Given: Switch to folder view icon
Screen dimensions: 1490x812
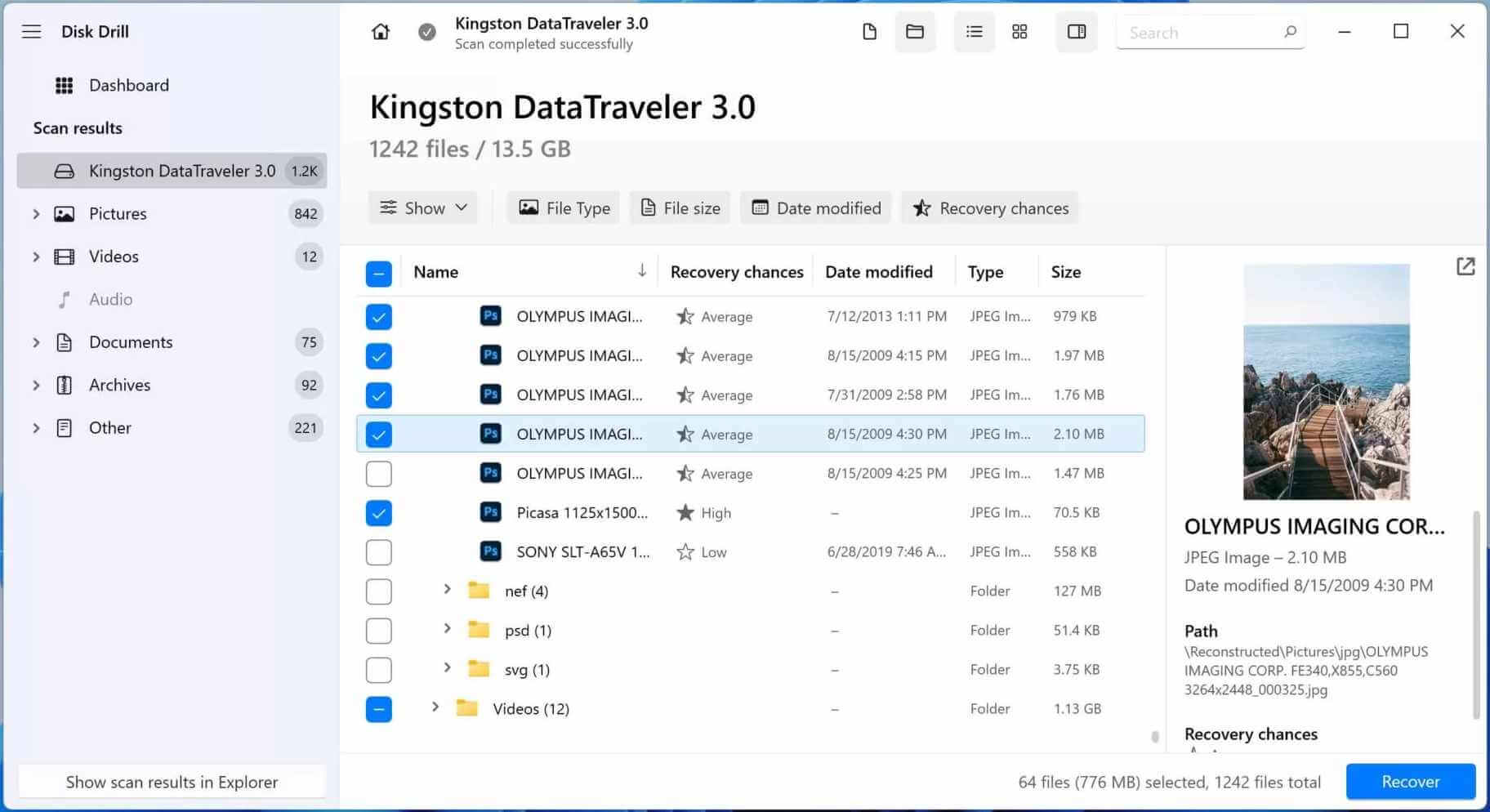Looking at the screenshot, I should click(915, 32).
